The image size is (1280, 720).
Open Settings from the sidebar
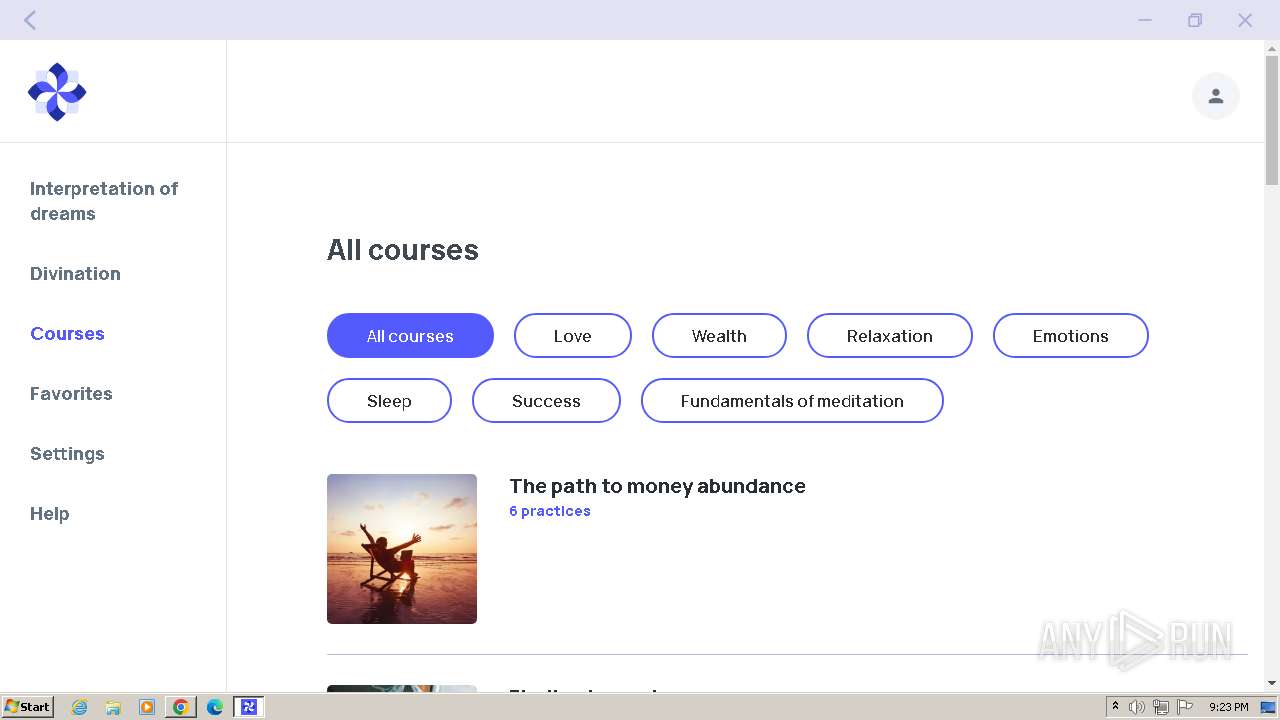(x=67, y=454)
